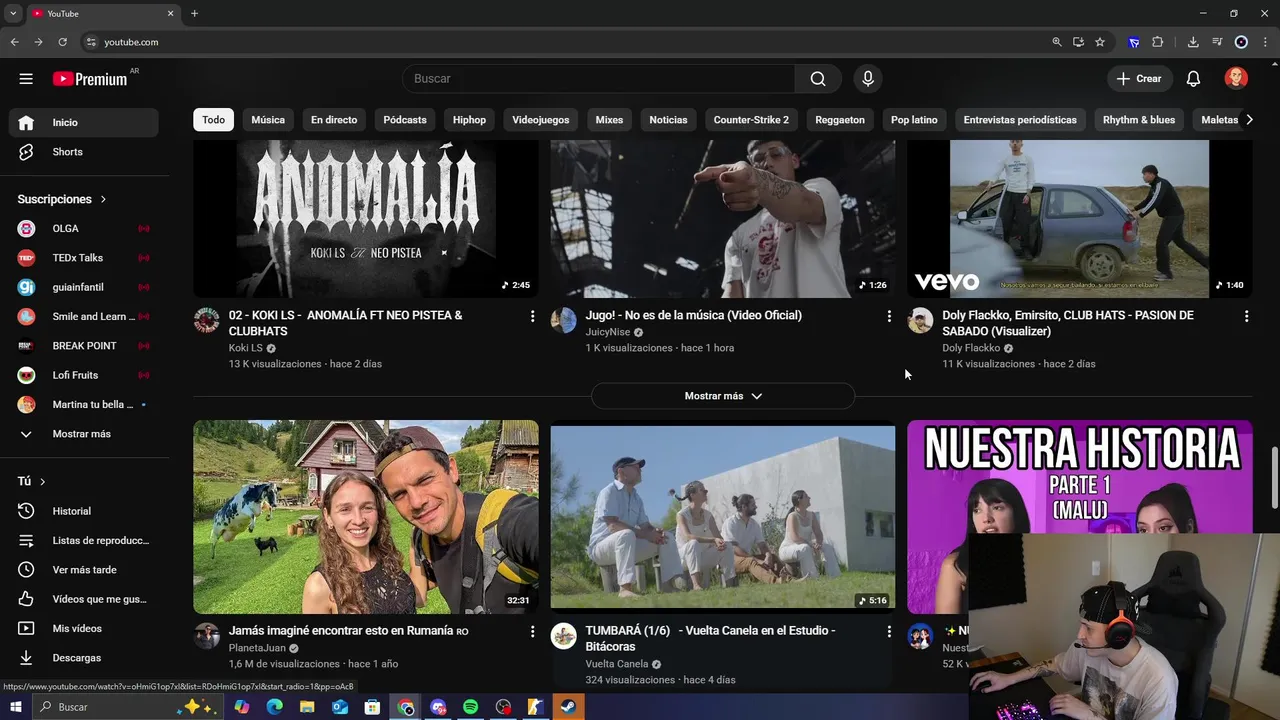Open Spotify from the taskbar
Viewport: 1280px width, 720px height.
(x=470, y=707)
